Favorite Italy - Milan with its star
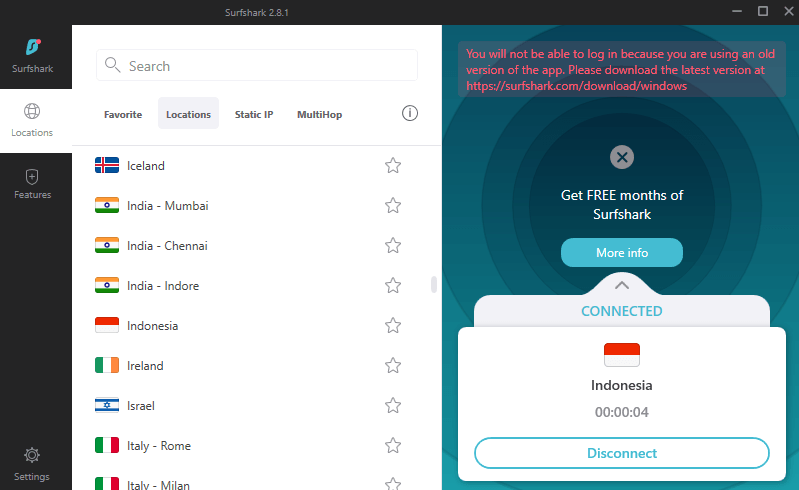This screenshot has width=799, height=490. point(393,483)
